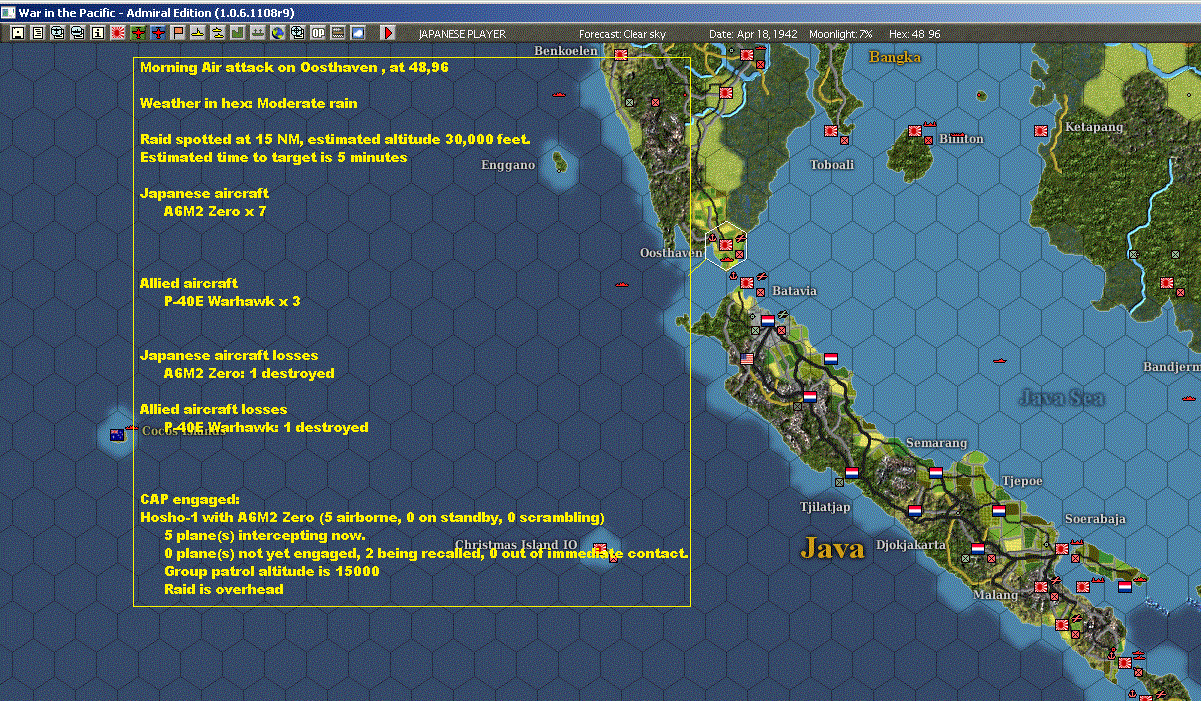Open the information 'i' toolbar icon
The width and height of the screenshot is (1201, 701).
click(97, 33)
